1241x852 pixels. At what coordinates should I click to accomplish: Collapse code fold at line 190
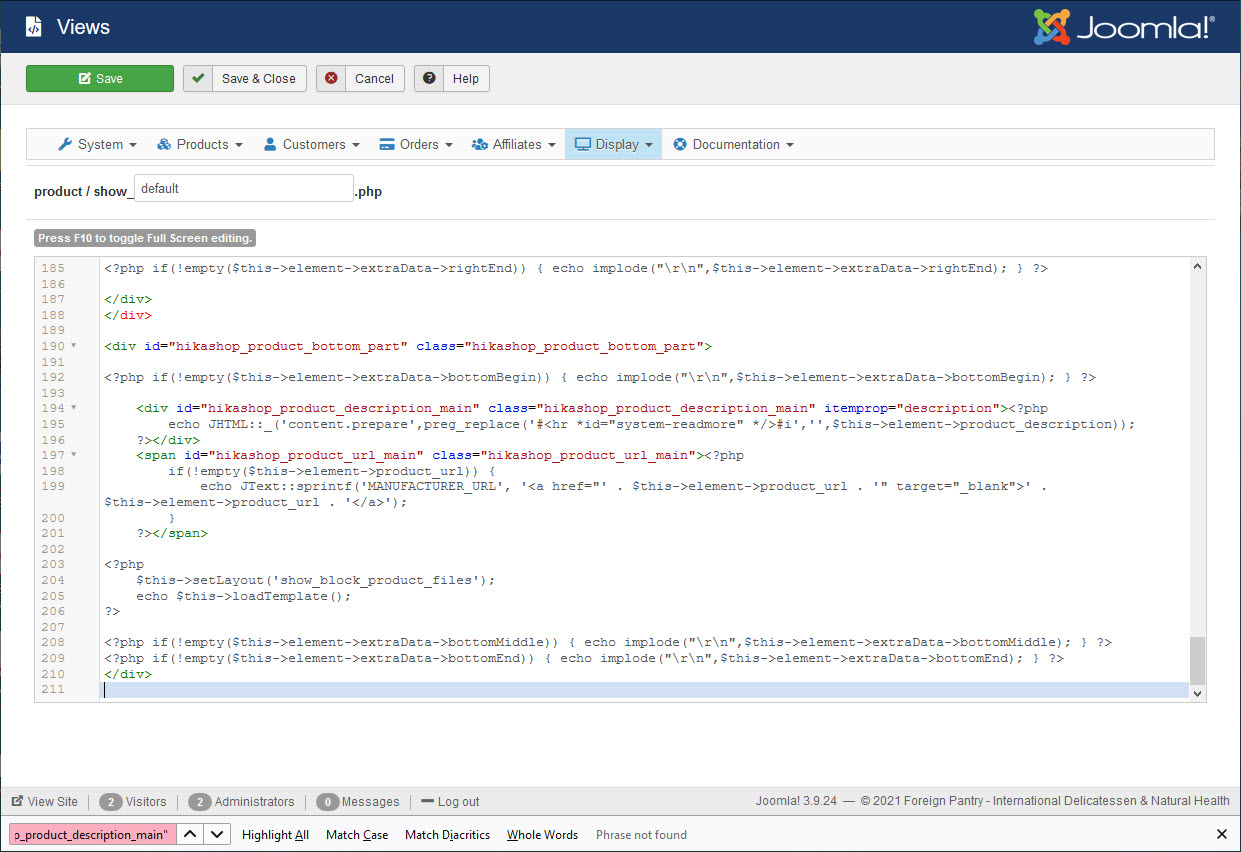coord(73,346)
